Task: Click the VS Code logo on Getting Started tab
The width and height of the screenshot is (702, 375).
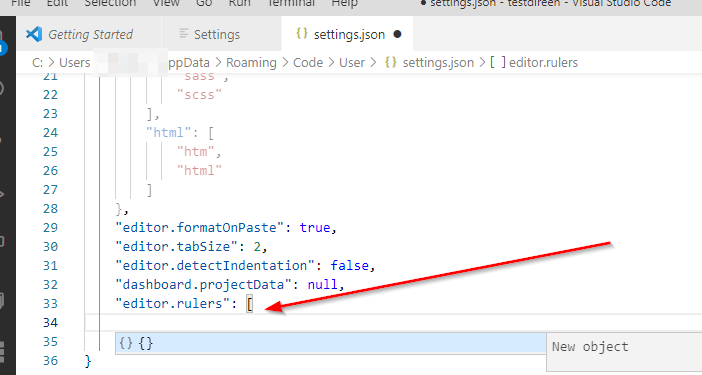Action: (x=34, y=34)
